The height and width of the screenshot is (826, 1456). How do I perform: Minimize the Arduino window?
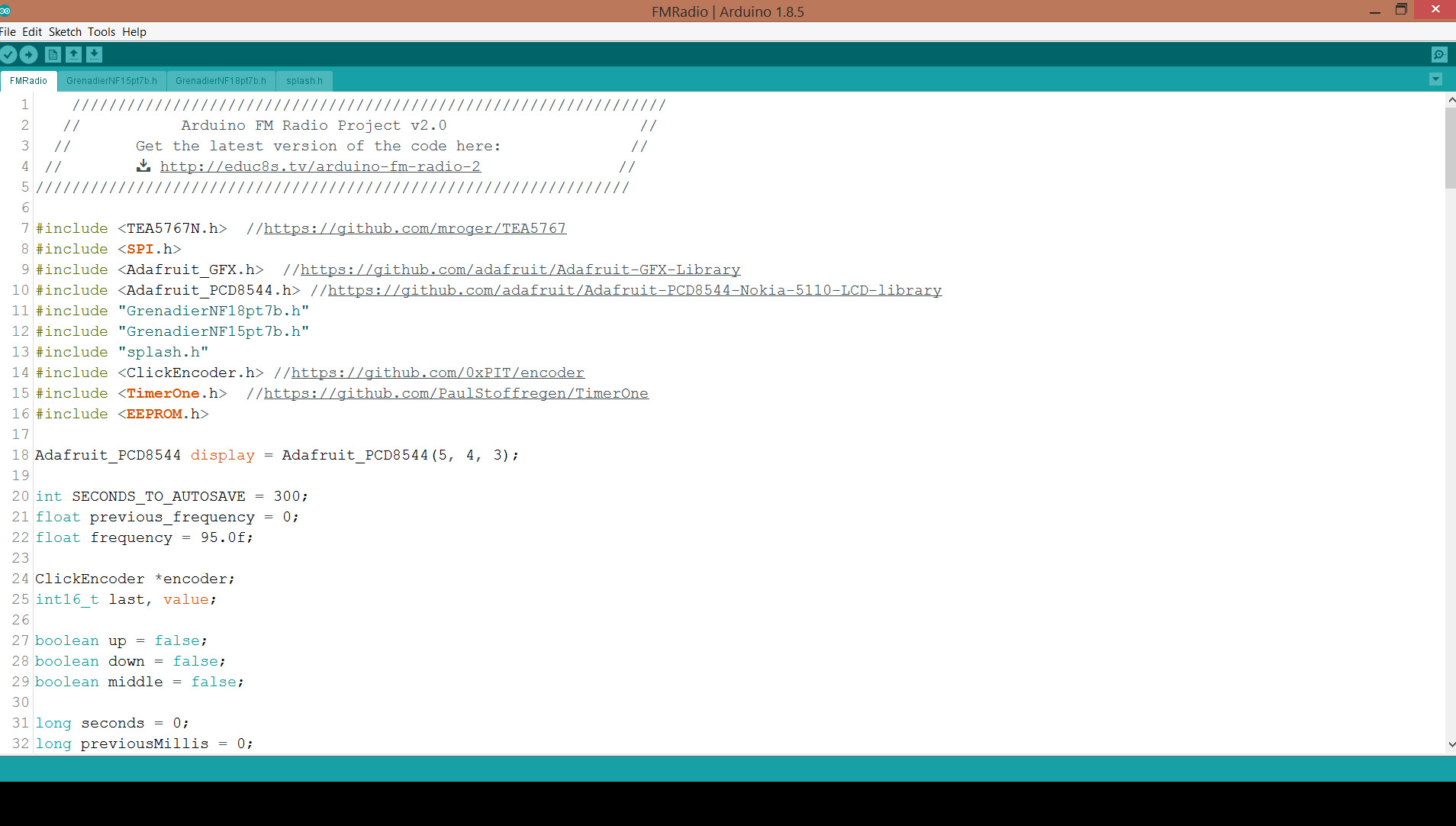pos(1375,11)
